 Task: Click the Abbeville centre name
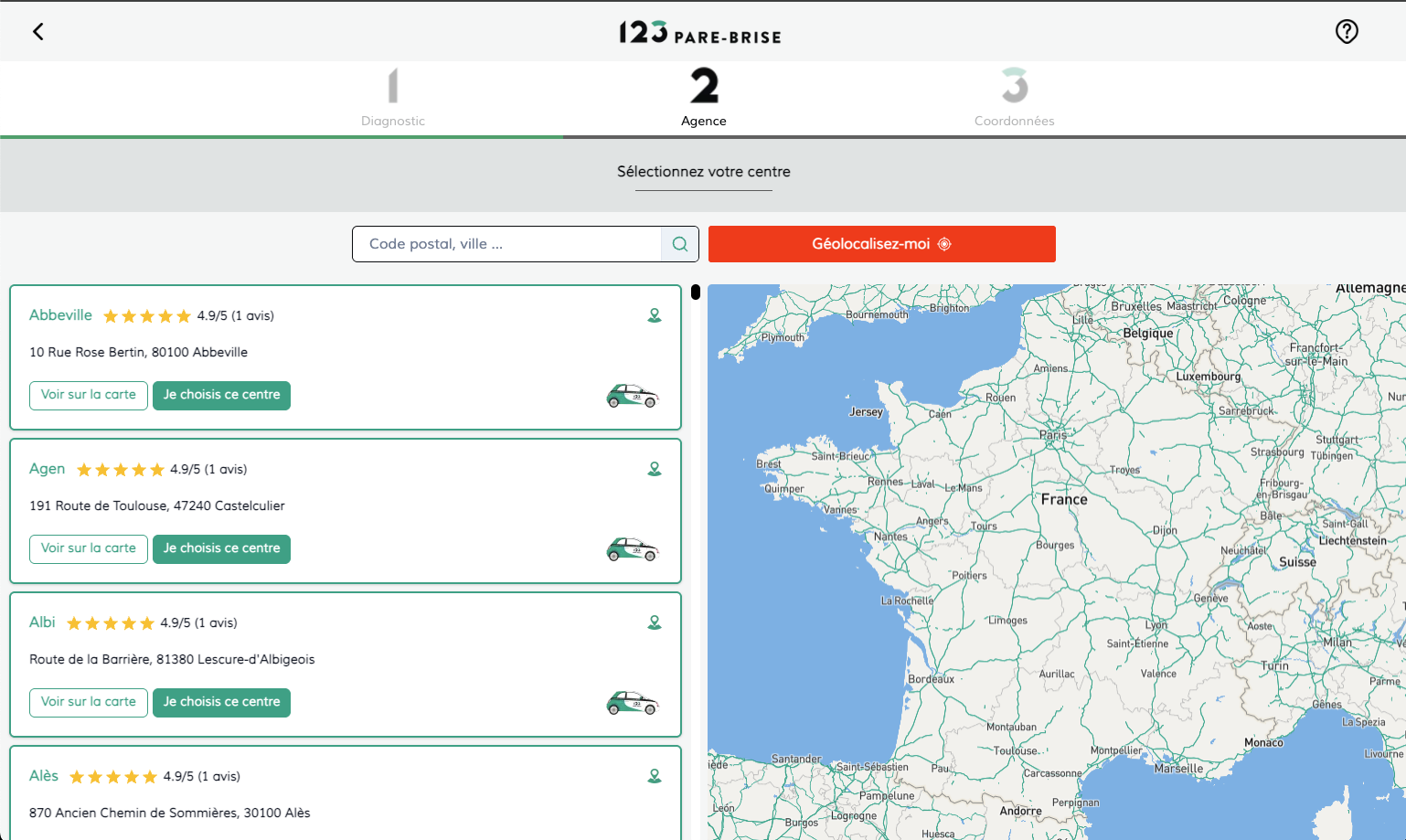[60, 315]
